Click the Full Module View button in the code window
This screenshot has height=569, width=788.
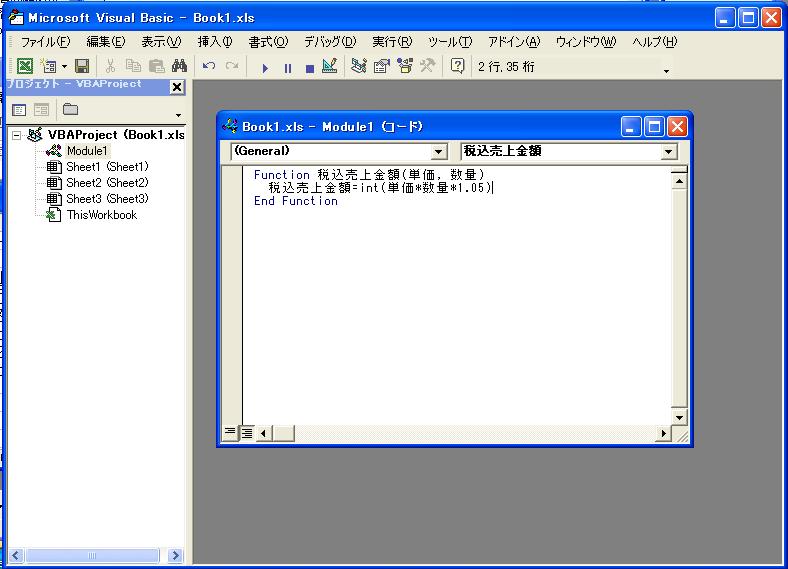click(x=247, y=432)
